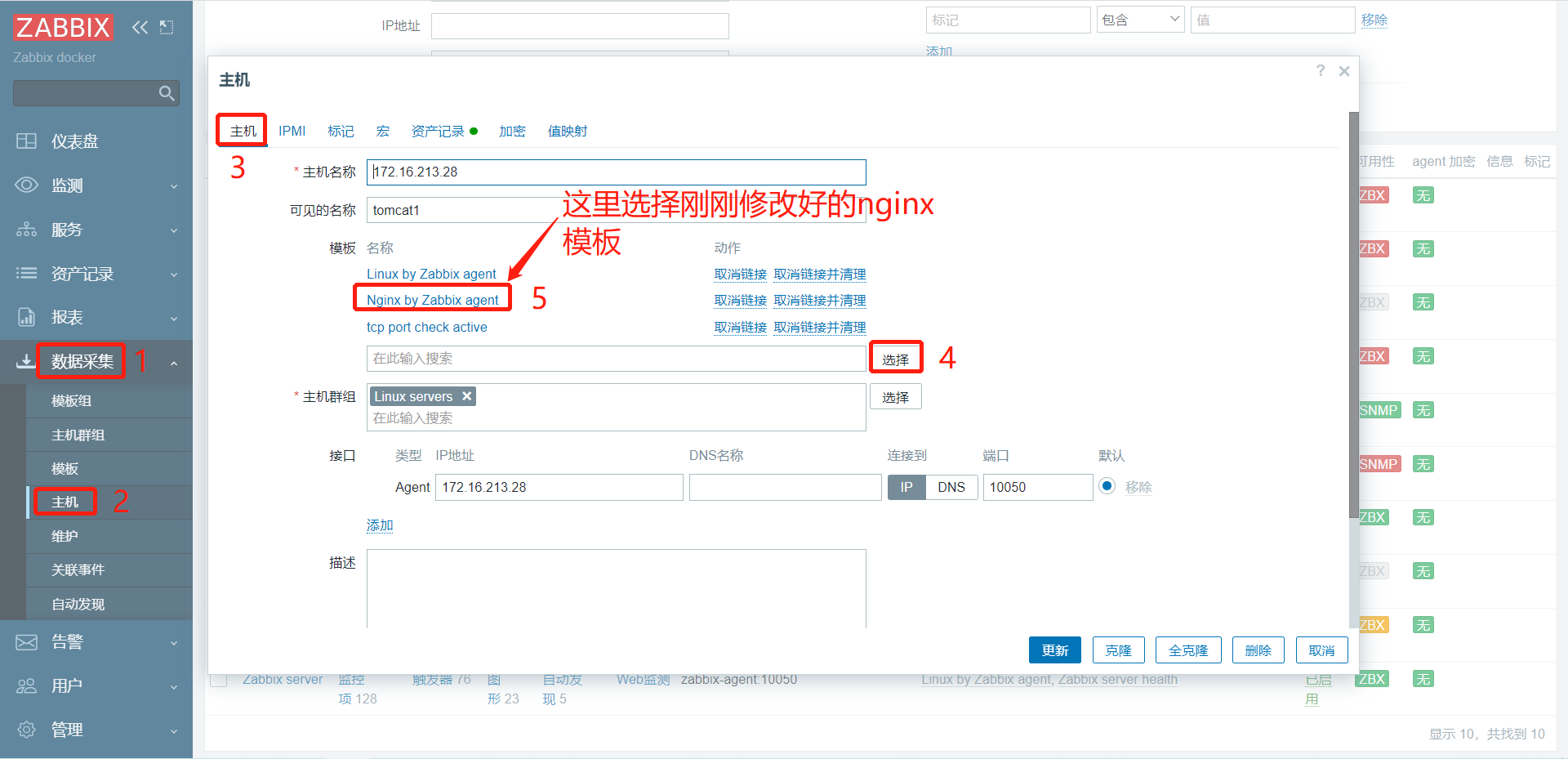This screenshot has height=759, width=1568.
Task: Click the 资产记录 list icon
Action: [26, 274]
